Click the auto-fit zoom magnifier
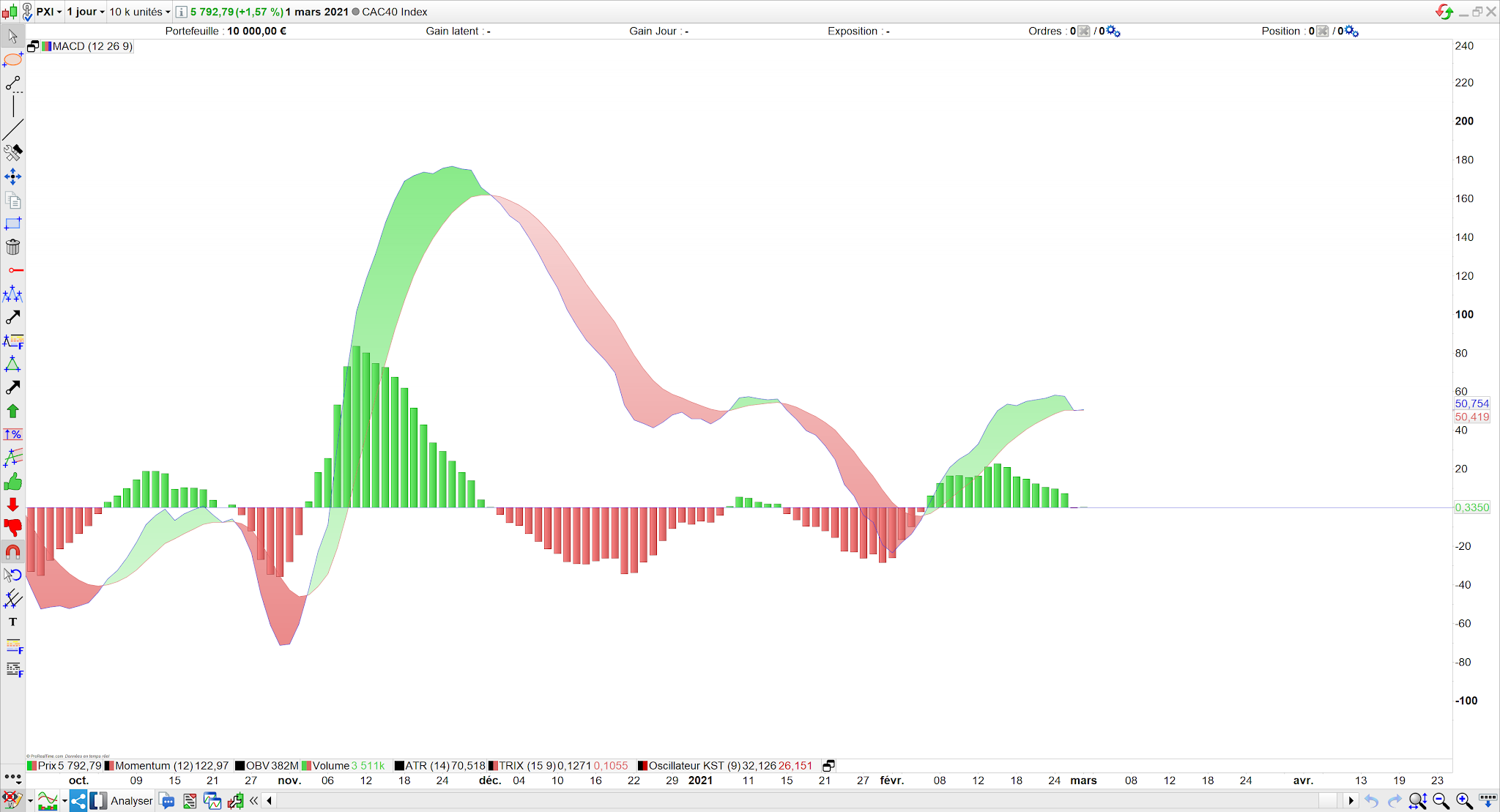1500x812 pixels. click(1418, 801)
